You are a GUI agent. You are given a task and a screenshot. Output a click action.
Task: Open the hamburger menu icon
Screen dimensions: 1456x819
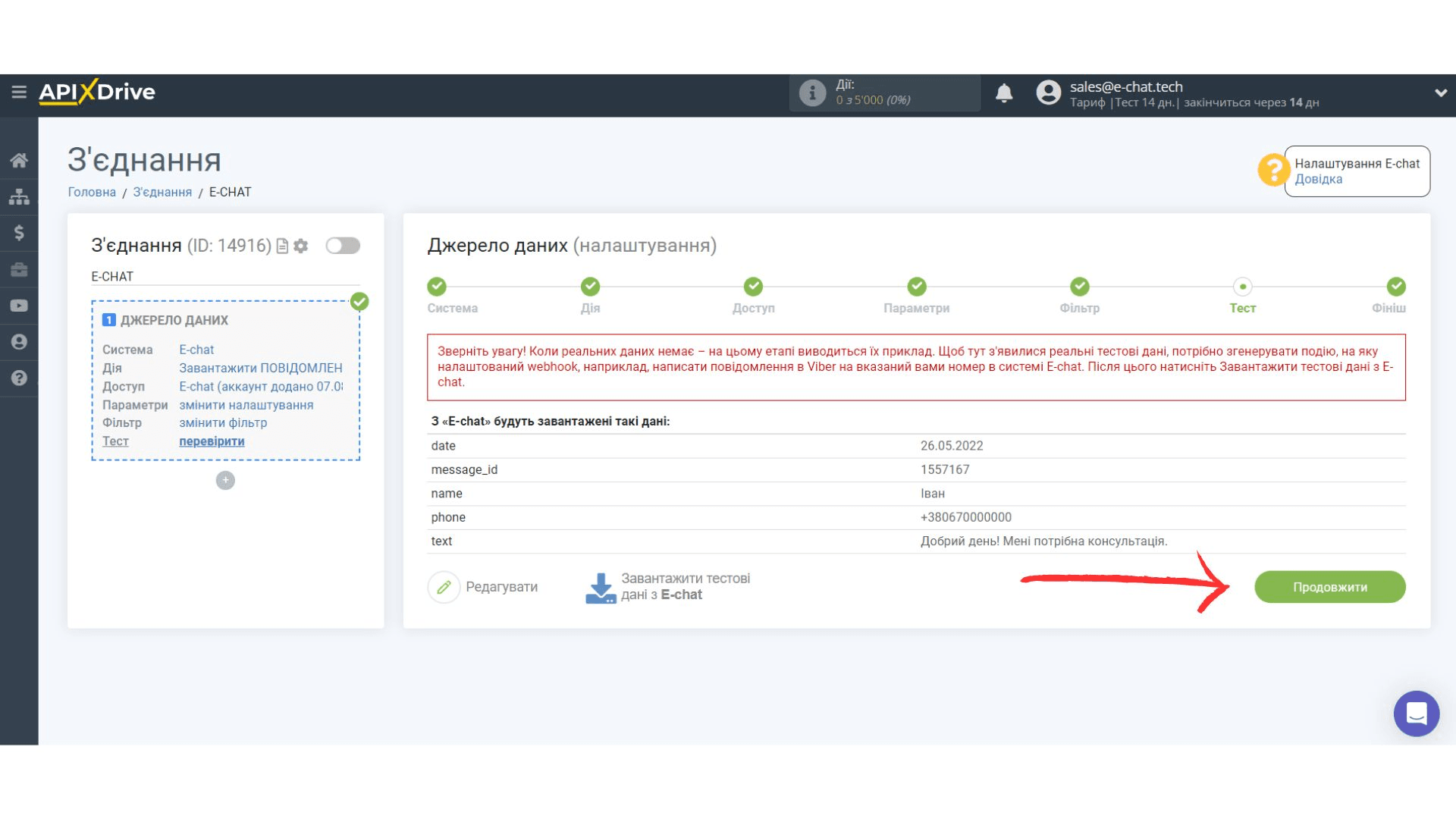(x=19, y=92)
